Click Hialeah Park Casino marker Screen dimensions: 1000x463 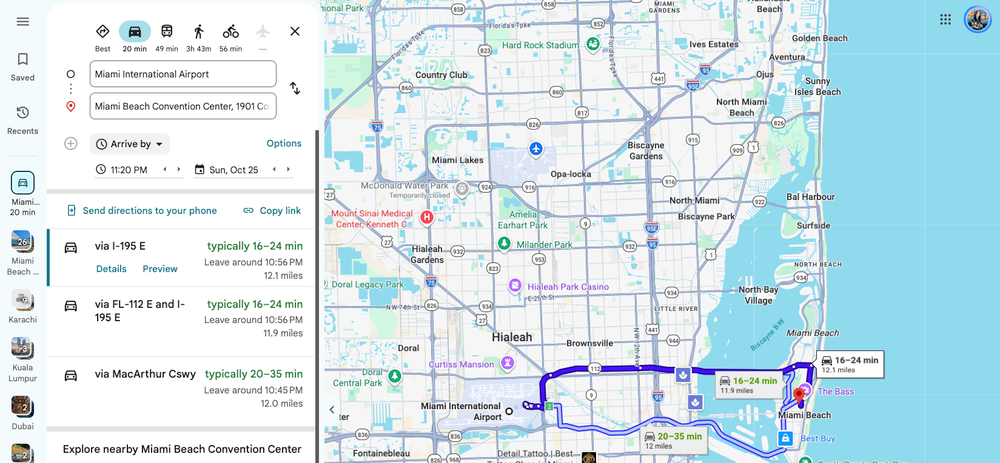515,287
